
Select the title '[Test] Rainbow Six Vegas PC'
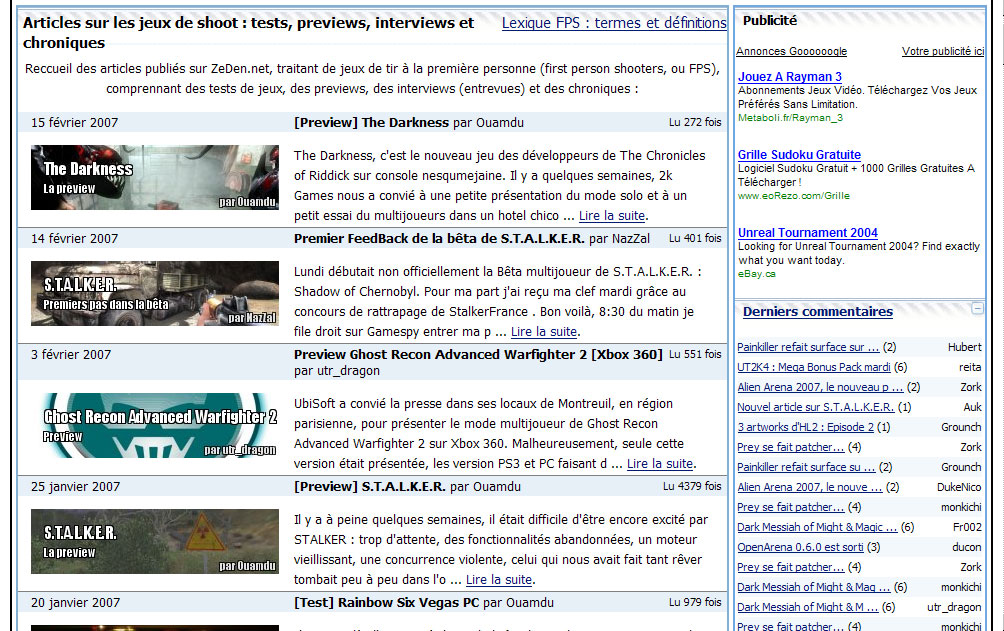point(386,602)
